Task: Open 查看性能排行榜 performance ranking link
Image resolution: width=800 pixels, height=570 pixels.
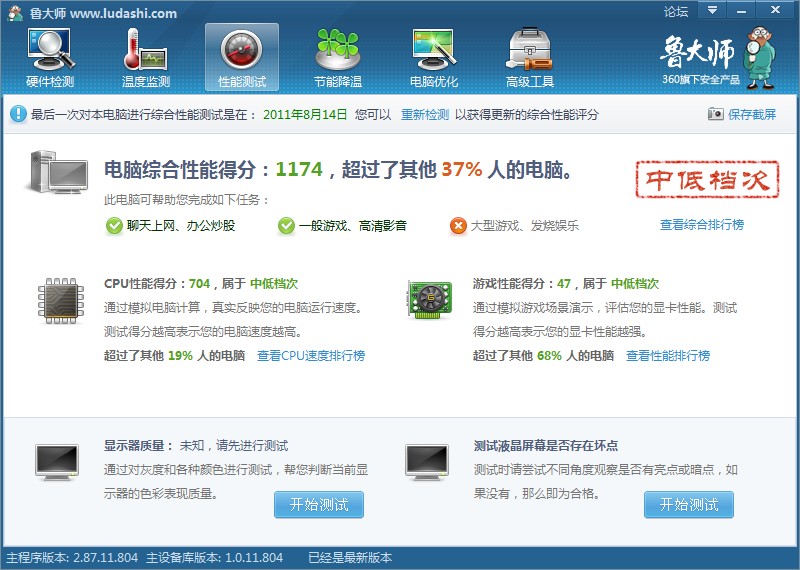Action: [x=668, y=356]
